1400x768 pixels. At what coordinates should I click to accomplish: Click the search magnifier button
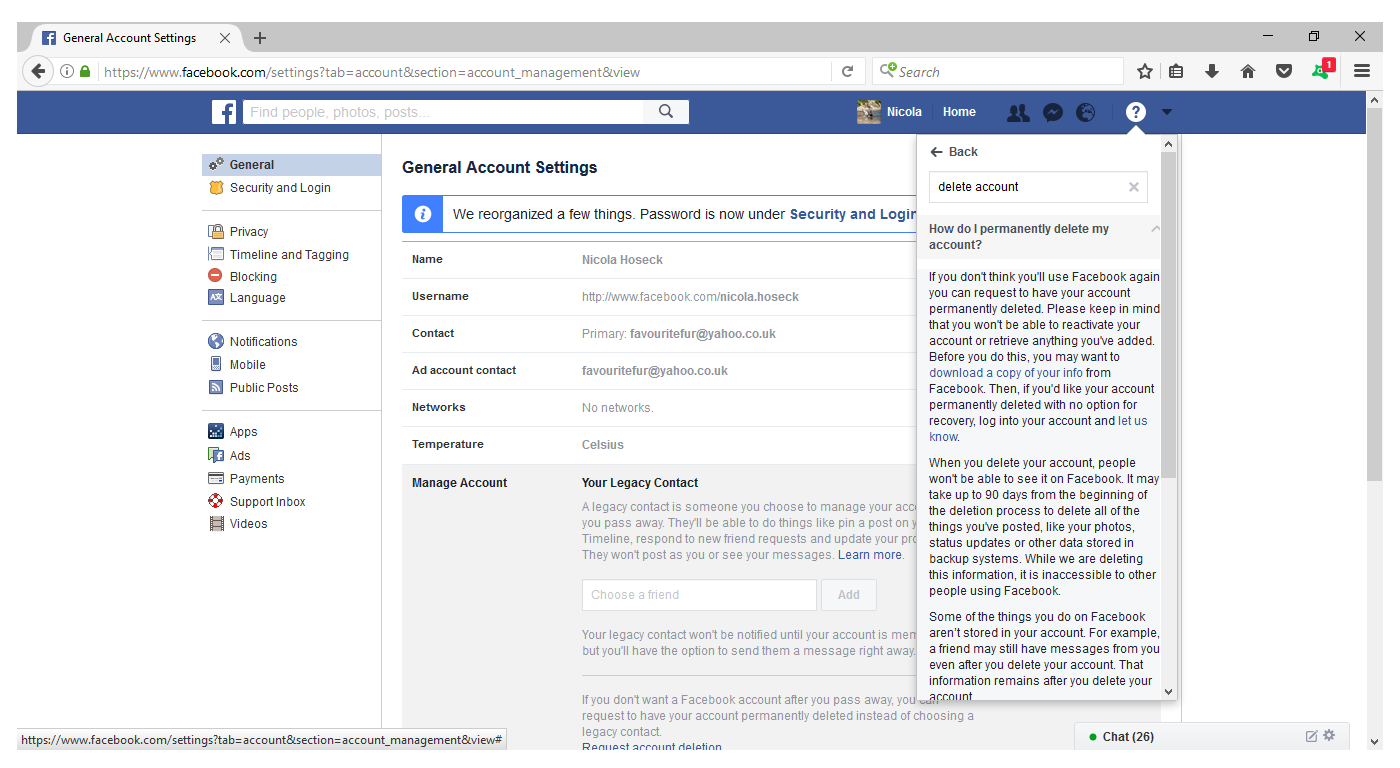666,112
